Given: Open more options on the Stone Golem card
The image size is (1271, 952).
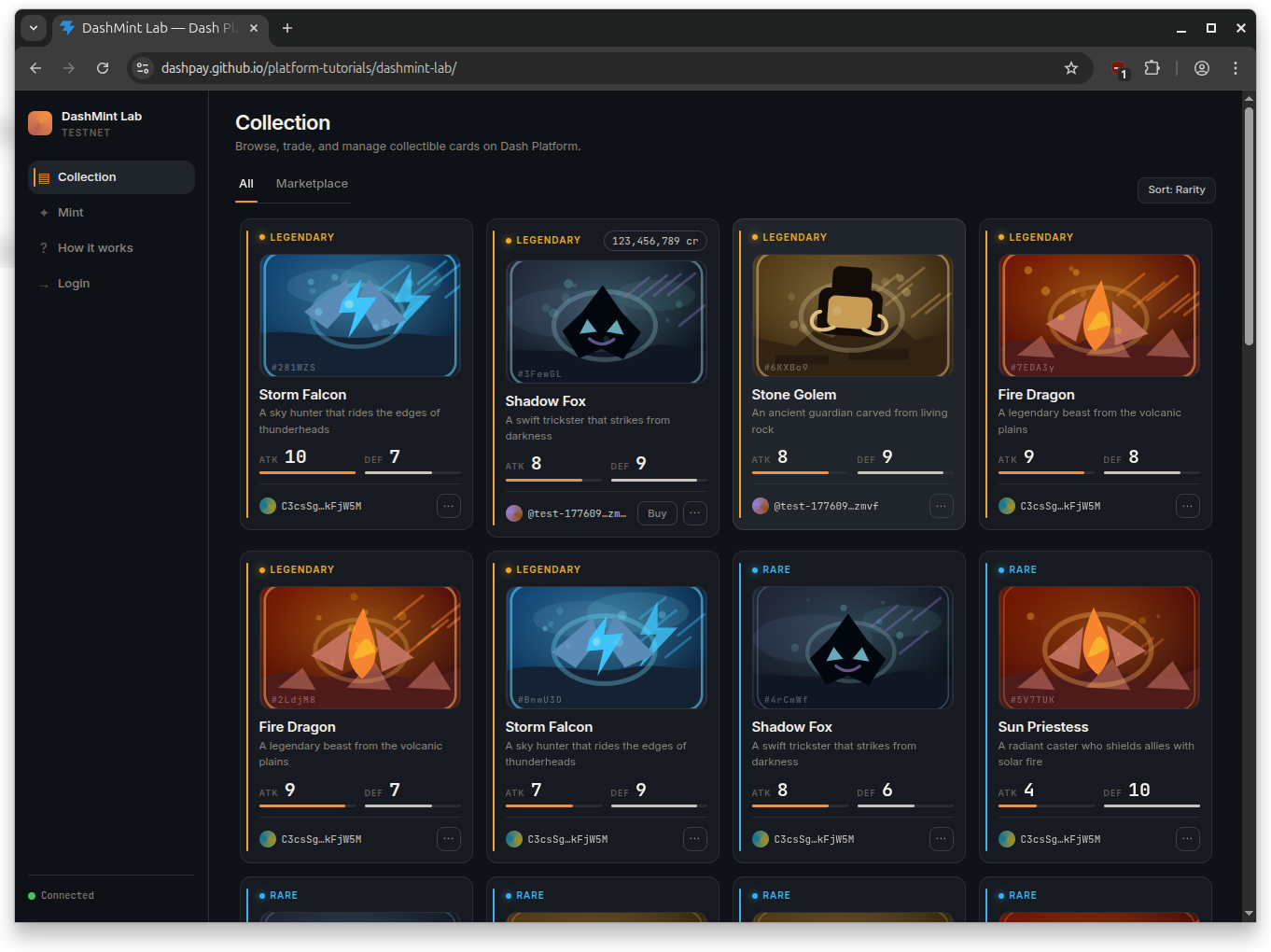Looking at the screenshot, I should coord(942,506).
